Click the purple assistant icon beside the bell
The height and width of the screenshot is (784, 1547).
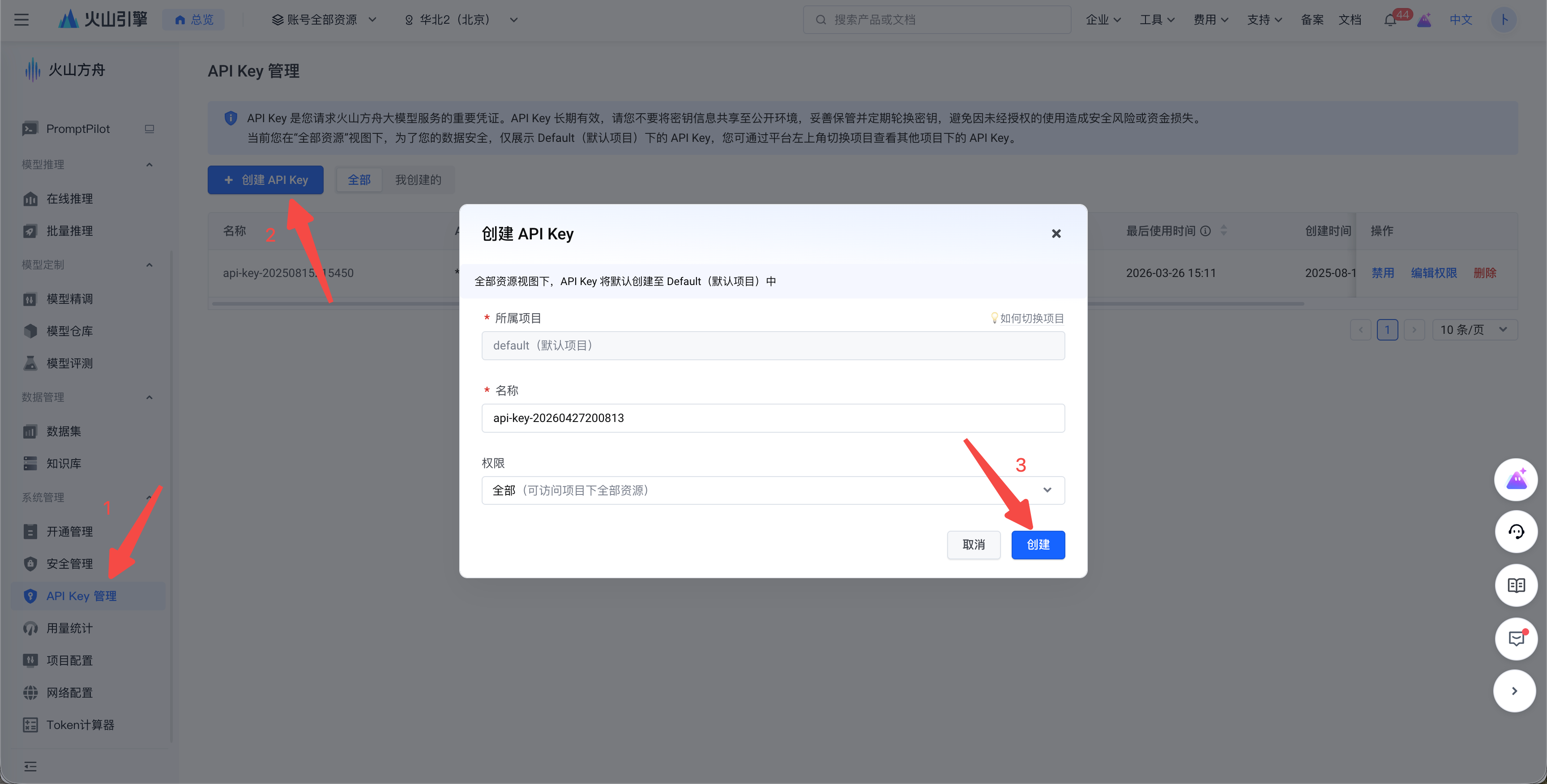1424,20
